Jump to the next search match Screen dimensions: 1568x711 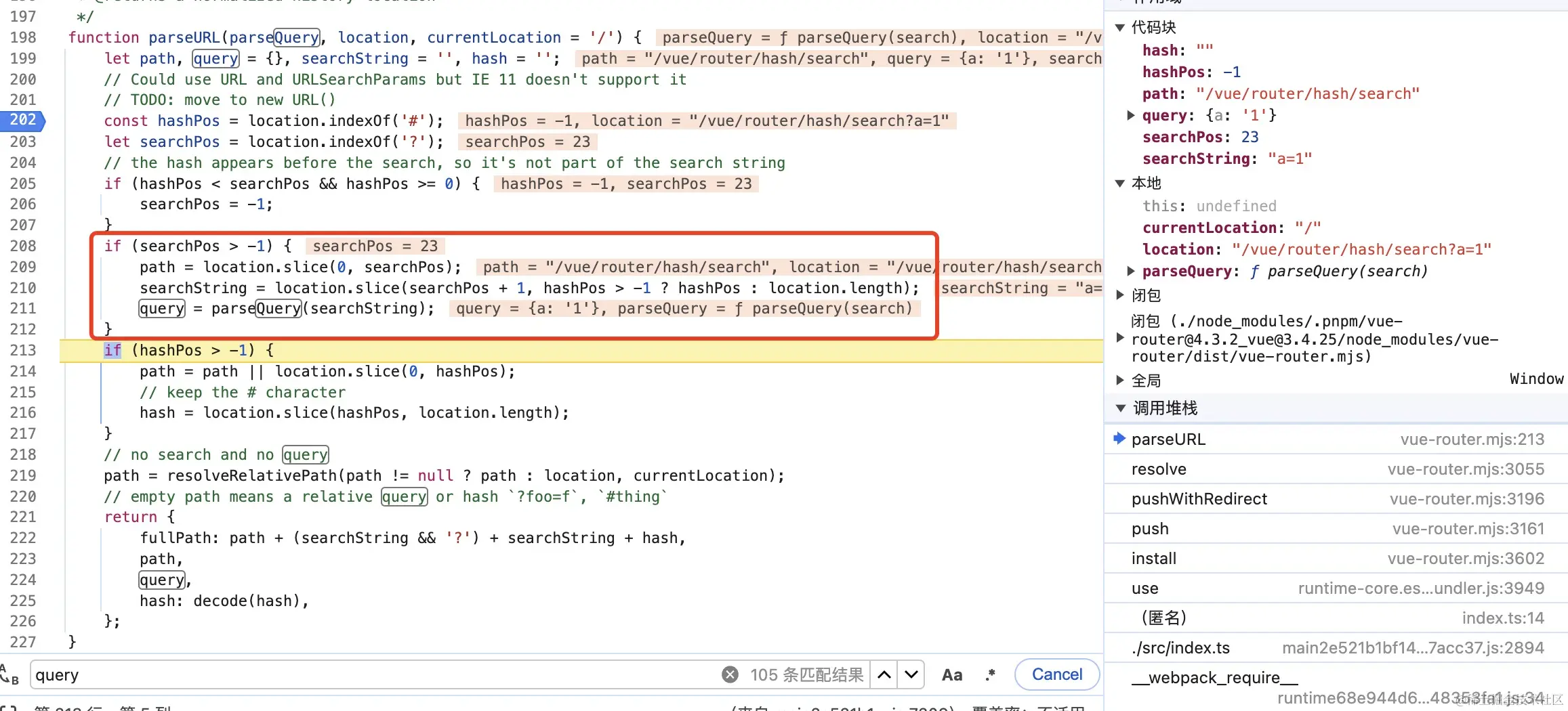coord(911,674)
